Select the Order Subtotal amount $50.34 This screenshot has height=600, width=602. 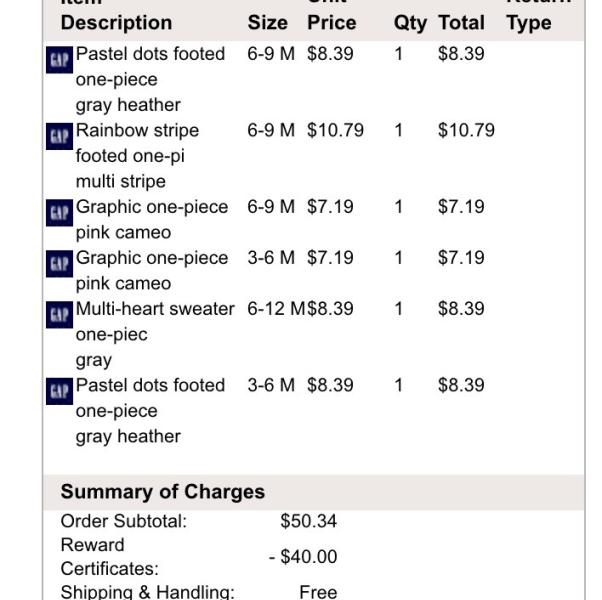(x=308, y=521)
